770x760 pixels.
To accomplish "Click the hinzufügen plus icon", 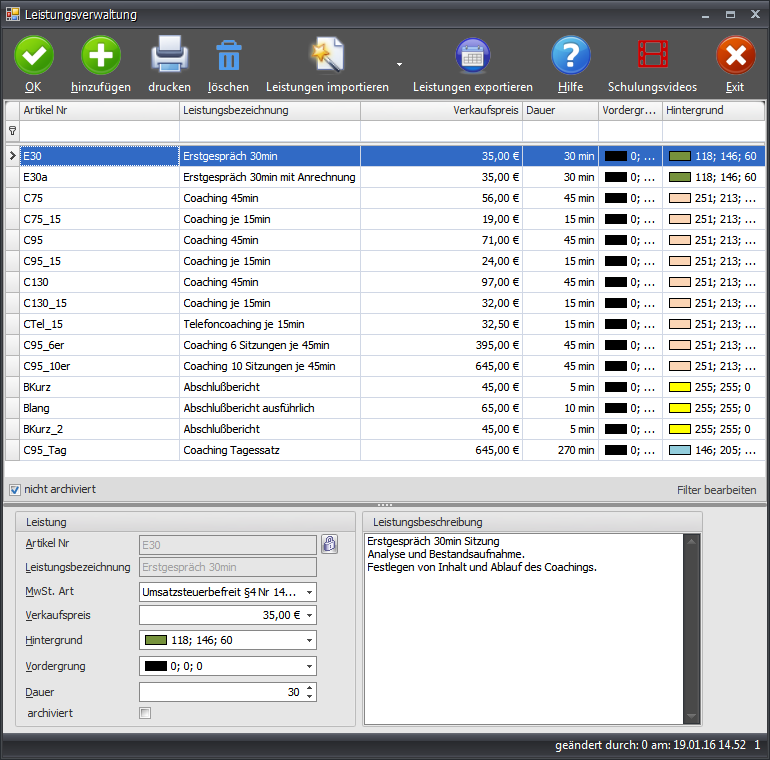I will (100, 55).
